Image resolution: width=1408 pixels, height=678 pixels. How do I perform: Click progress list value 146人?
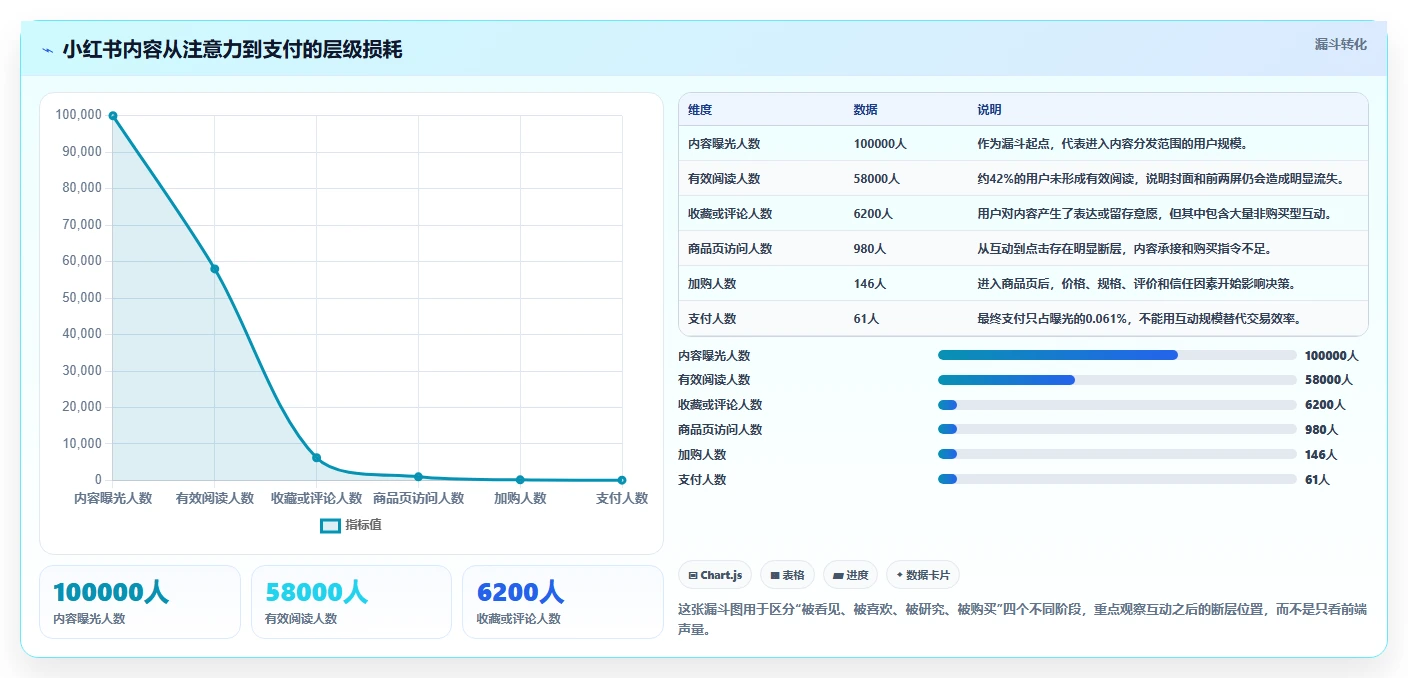click(1321, 455)
